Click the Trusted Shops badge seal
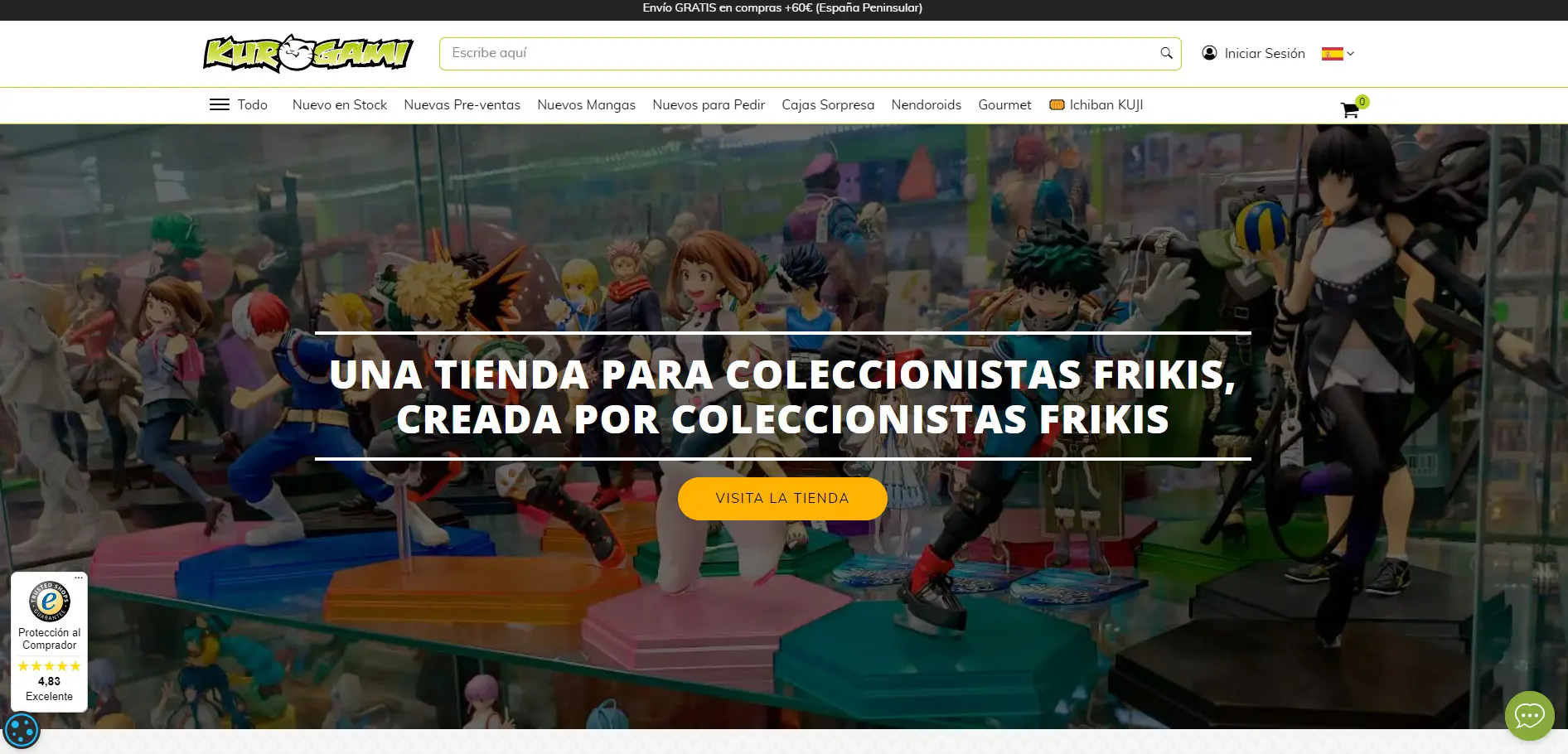The height and width of the screenshot is (754, 1568). [x=50, y=602]
